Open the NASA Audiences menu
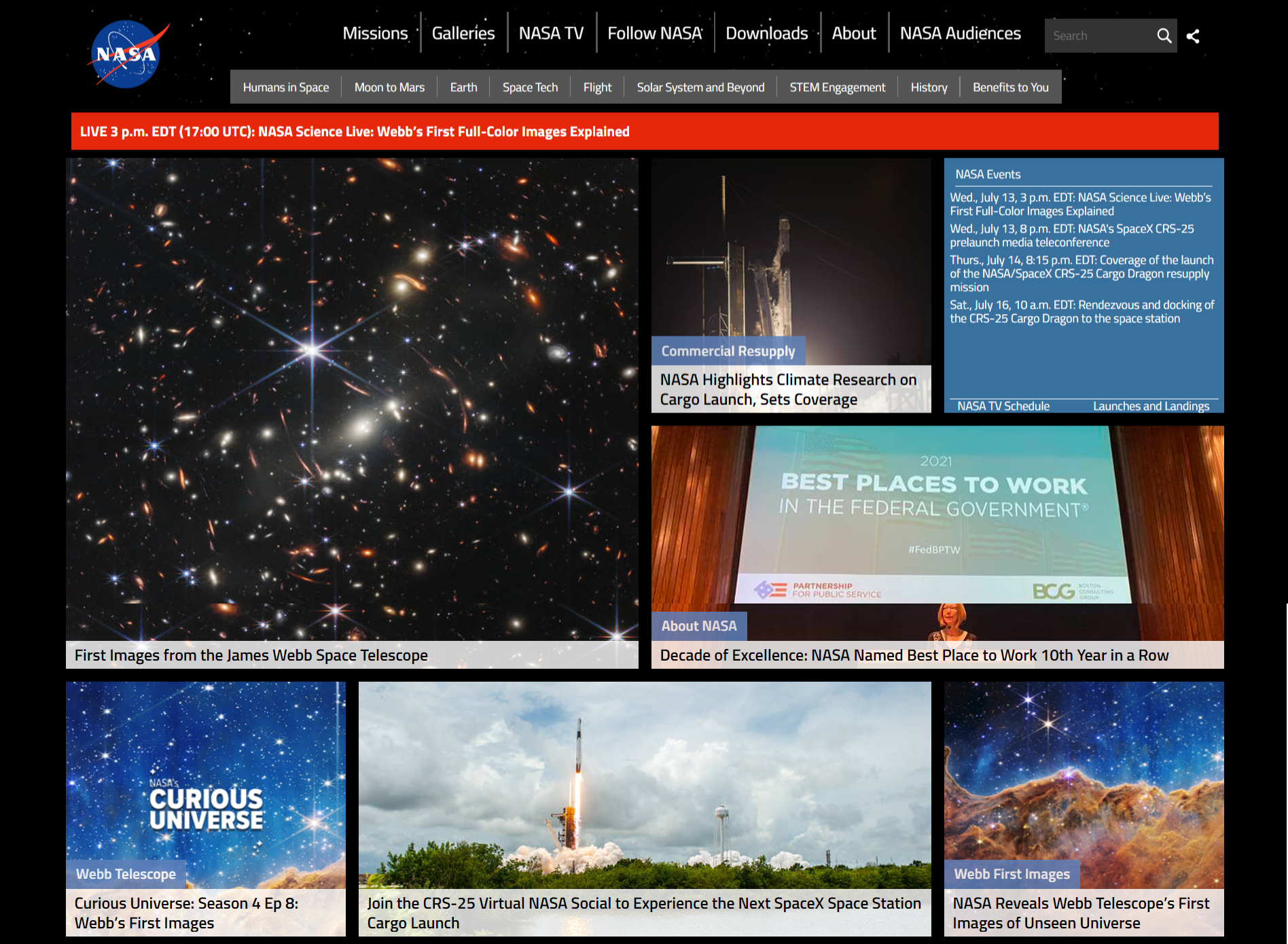The image size is (1288, 944). pos(960,33)
